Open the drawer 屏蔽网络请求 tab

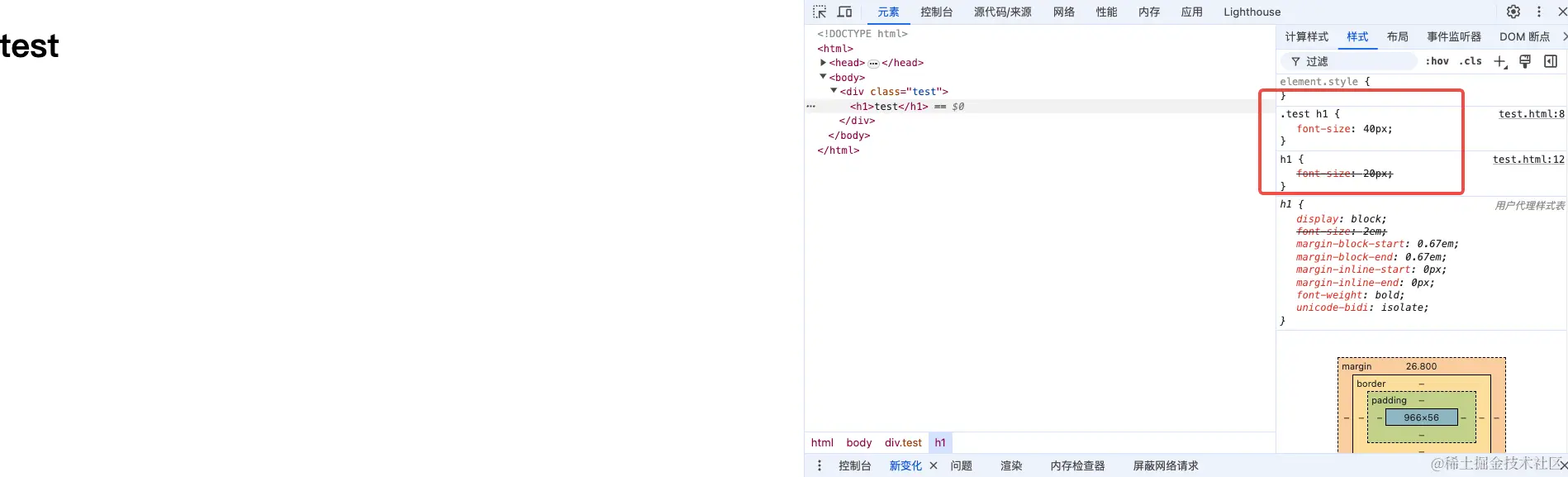pos(1166,465)
